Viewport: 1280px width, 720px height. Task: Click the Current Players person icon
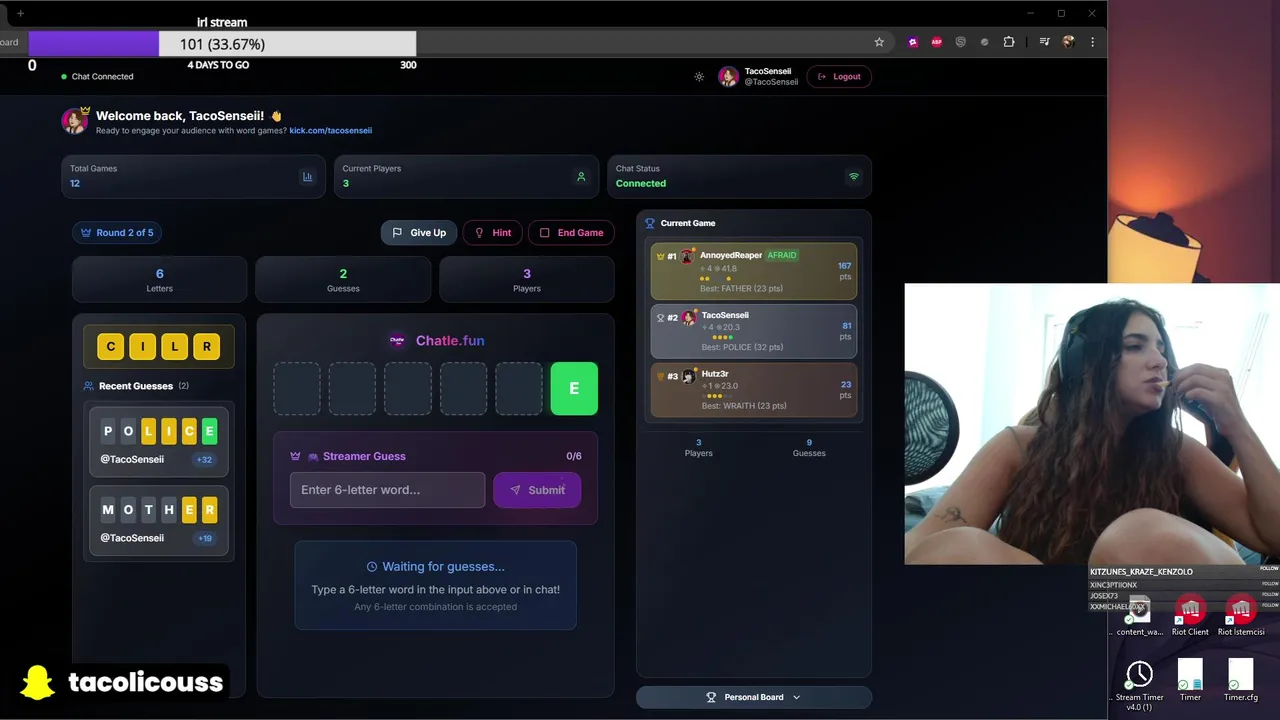[x=581, y=177]
